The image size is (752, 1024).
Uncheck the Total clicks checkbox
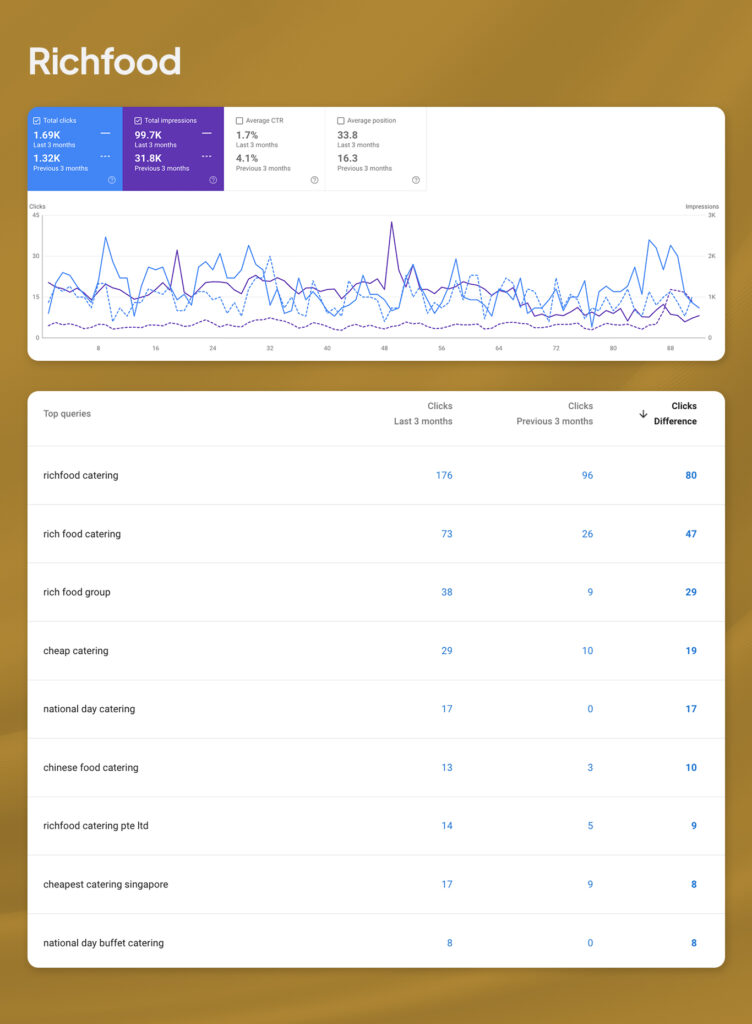pos(37,121)
